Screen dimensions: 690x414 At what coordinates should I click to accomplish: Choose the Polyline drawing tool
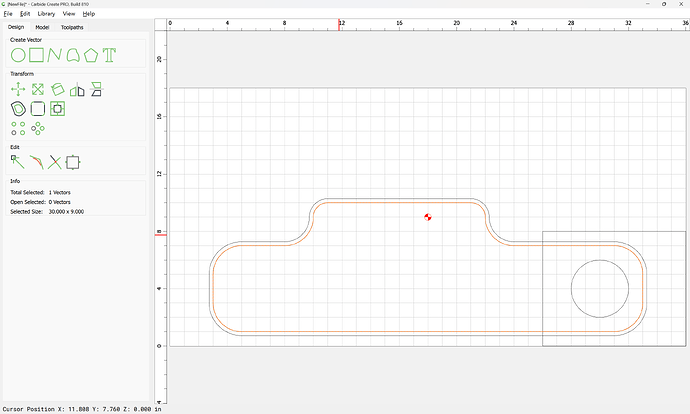(x=55, y=55)
